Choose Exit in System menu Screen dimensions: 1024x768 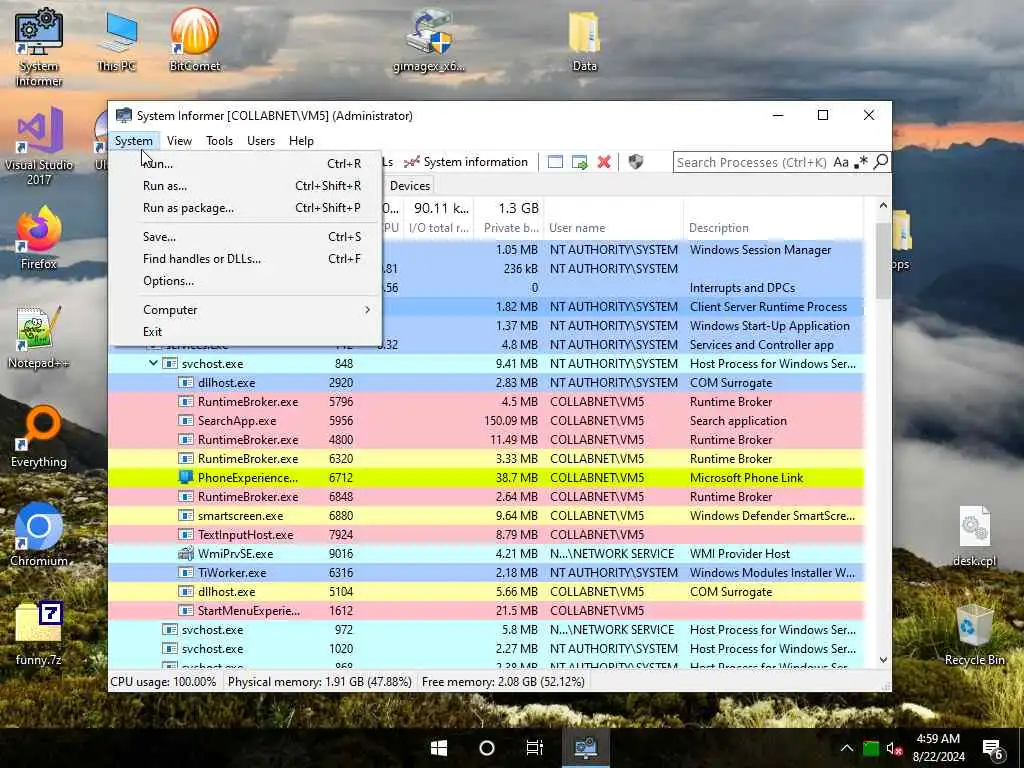pyautogui.click(x=246, y=332)
